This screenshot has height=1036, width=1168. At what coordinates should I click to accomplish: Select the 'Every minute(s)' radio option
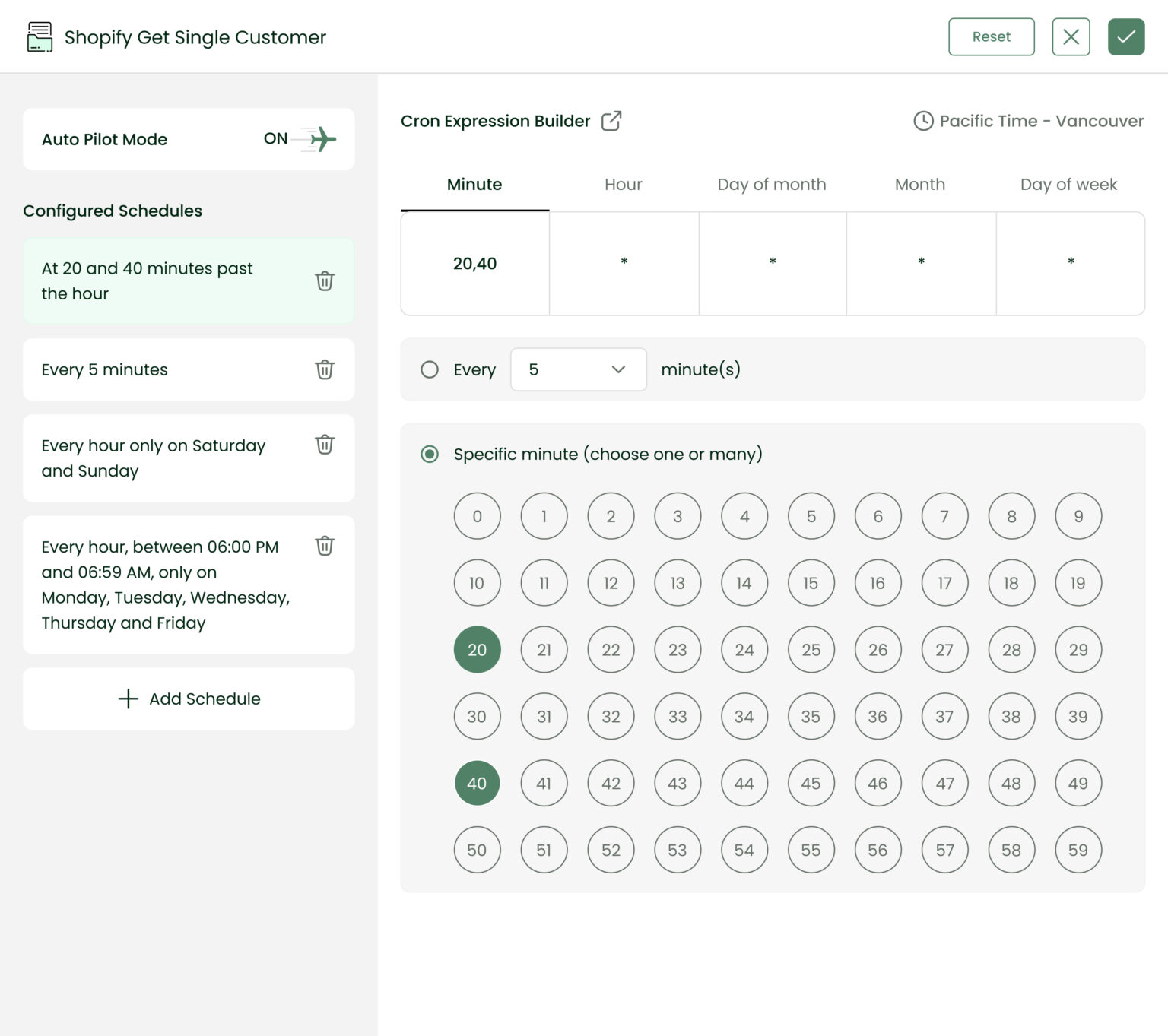(430, 369)
